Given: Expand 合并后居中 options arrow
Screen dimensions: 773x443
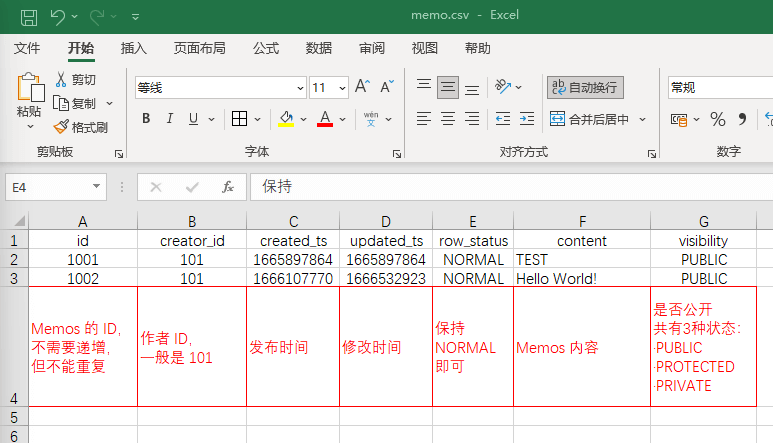Looking at the screenshot, I should (x=642, y=119).
